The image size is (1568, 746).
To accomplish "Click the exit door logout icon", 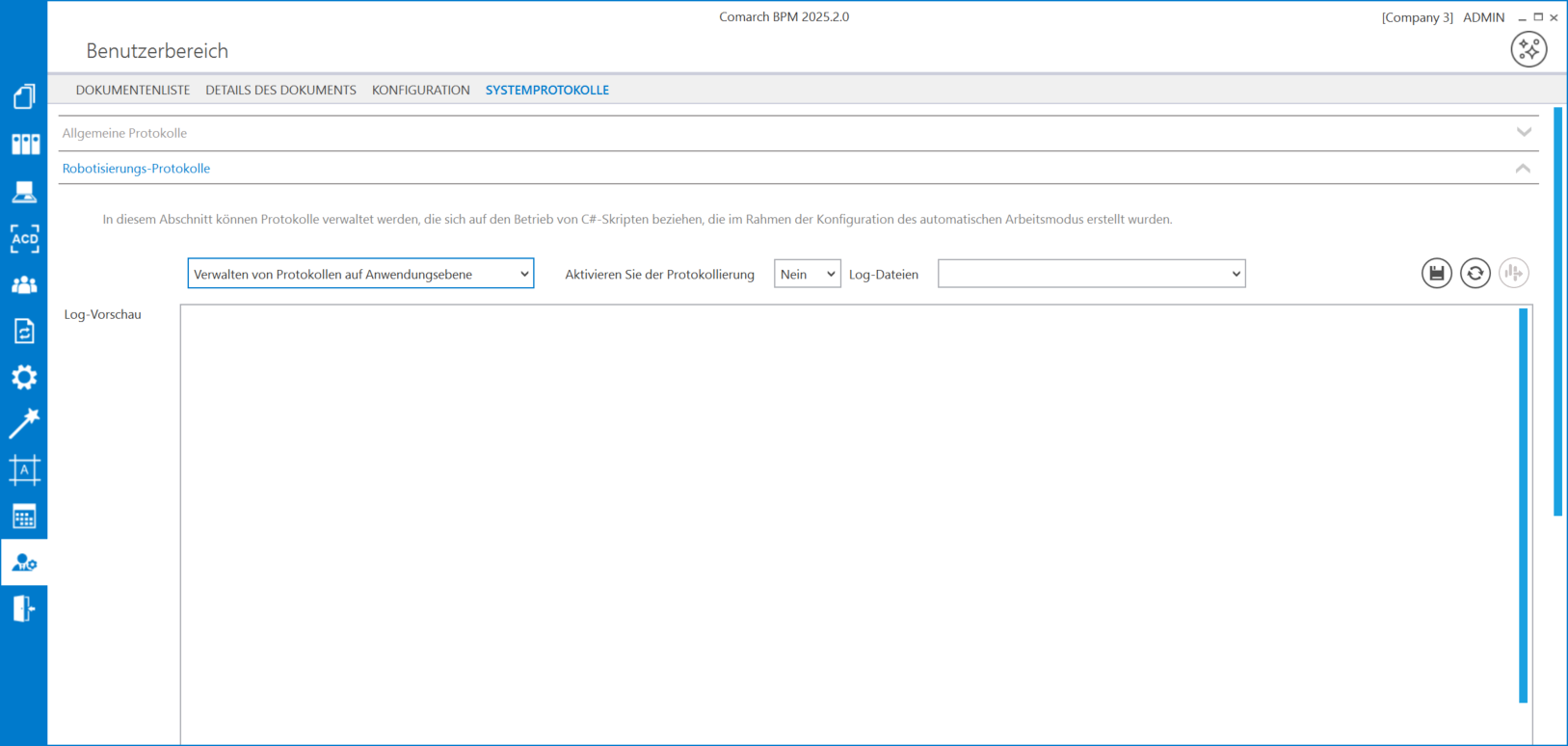I will tap(24, 608).
